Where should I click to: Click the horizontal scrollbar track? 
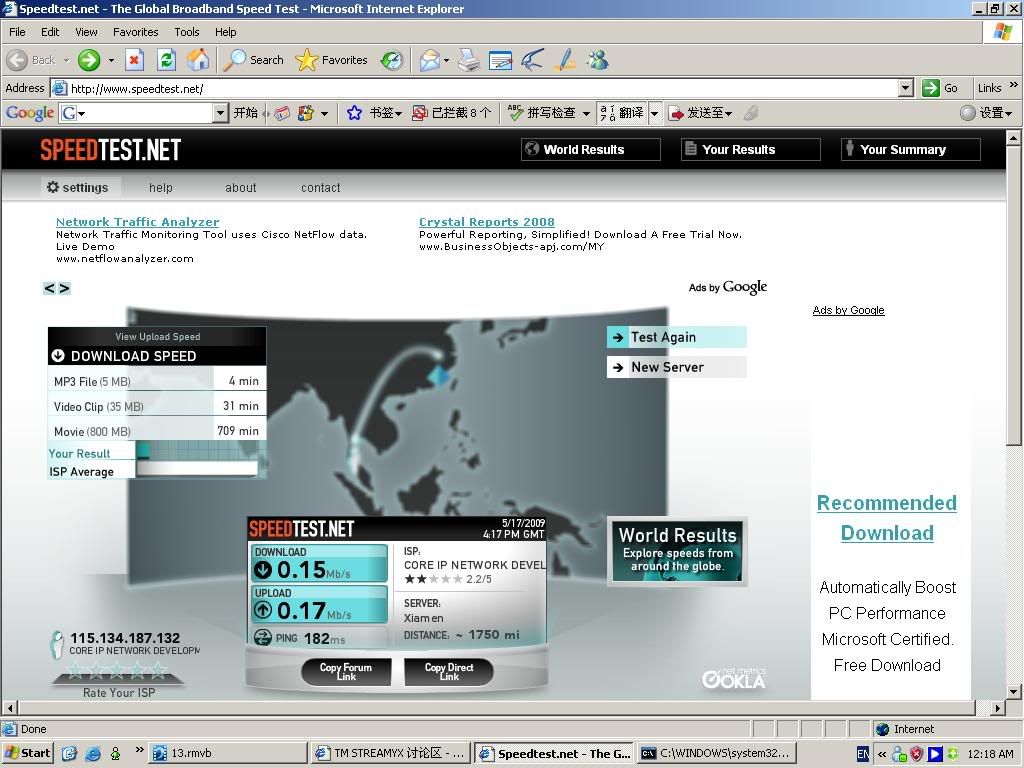500,708
